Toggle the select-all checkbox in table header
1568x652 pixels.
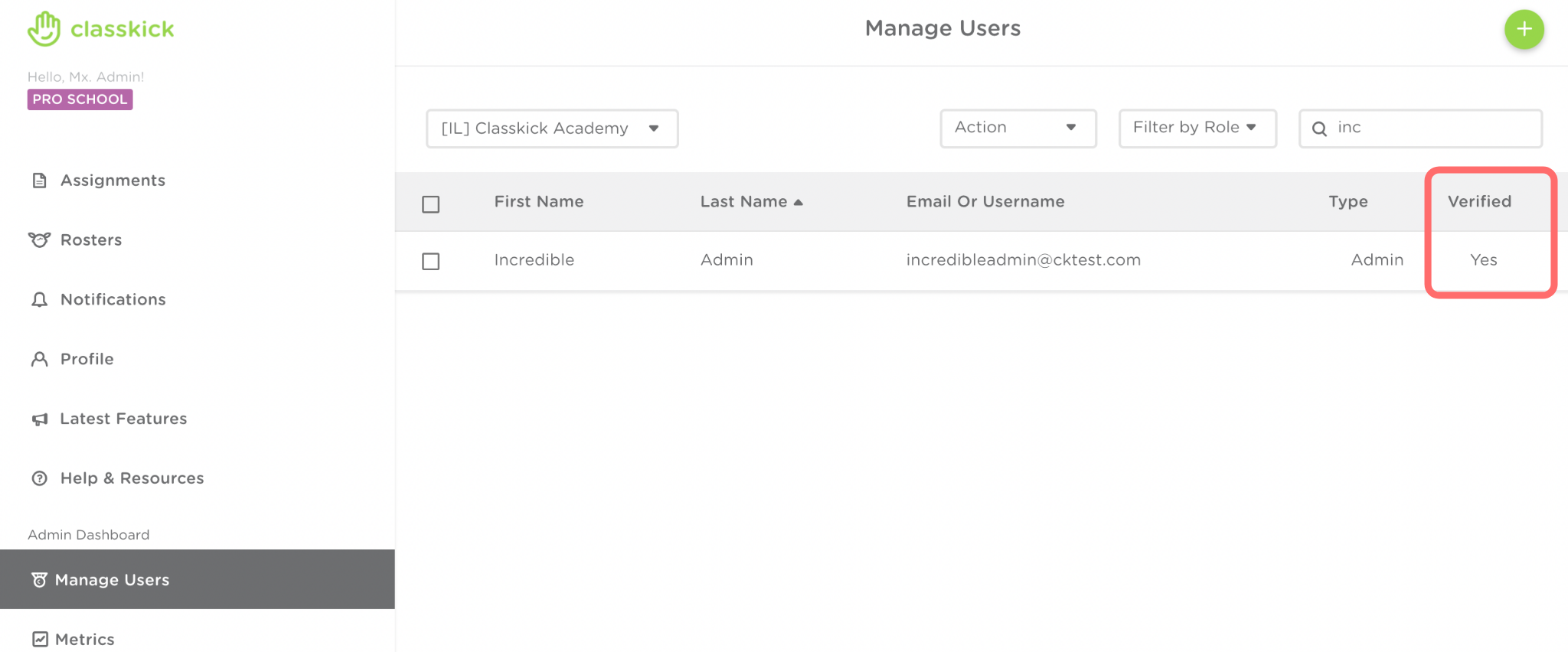(x=431, y=204)
